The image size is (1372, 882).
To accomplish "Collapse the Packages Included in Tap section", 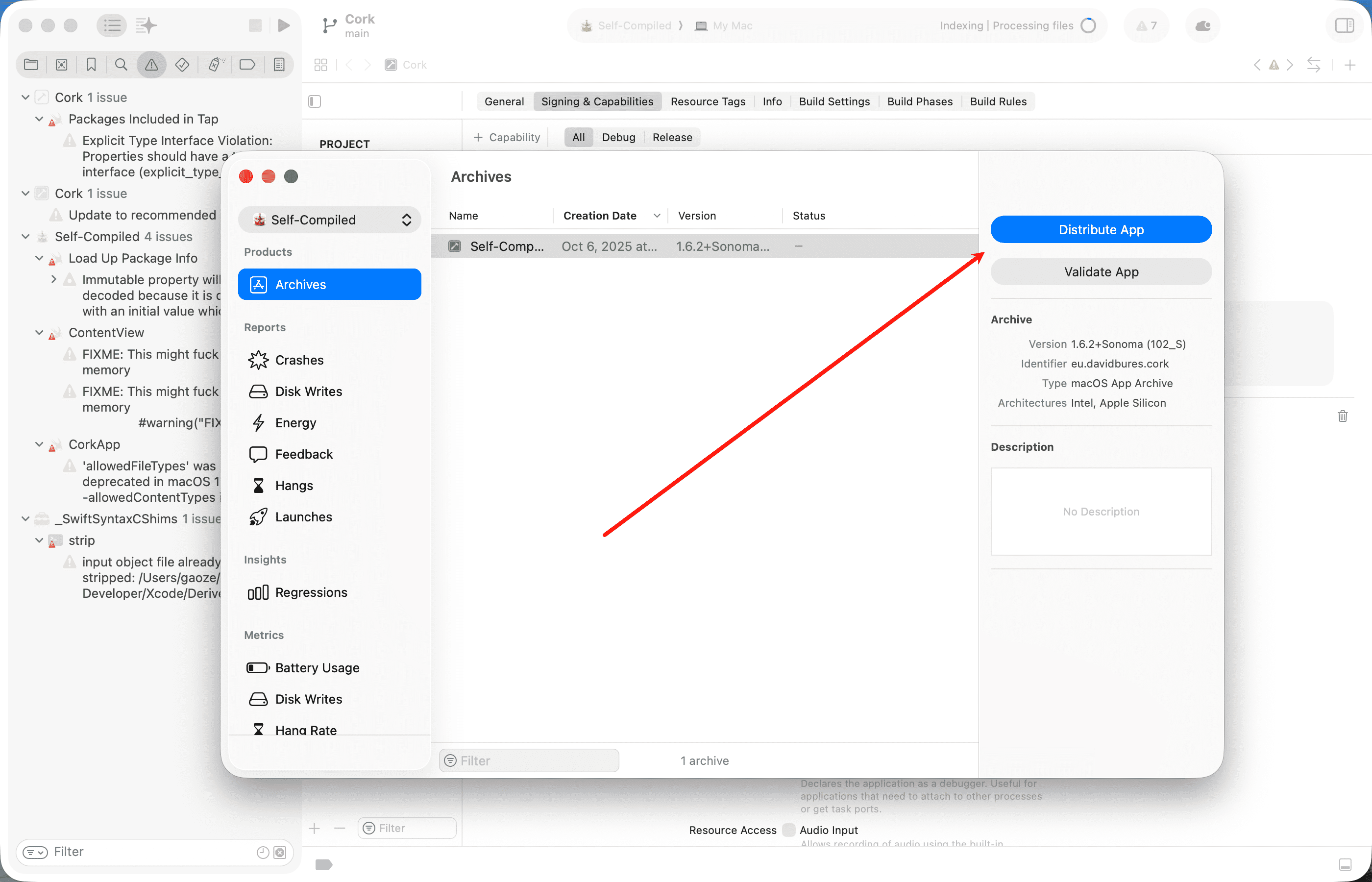I will [x=39, y=119].
